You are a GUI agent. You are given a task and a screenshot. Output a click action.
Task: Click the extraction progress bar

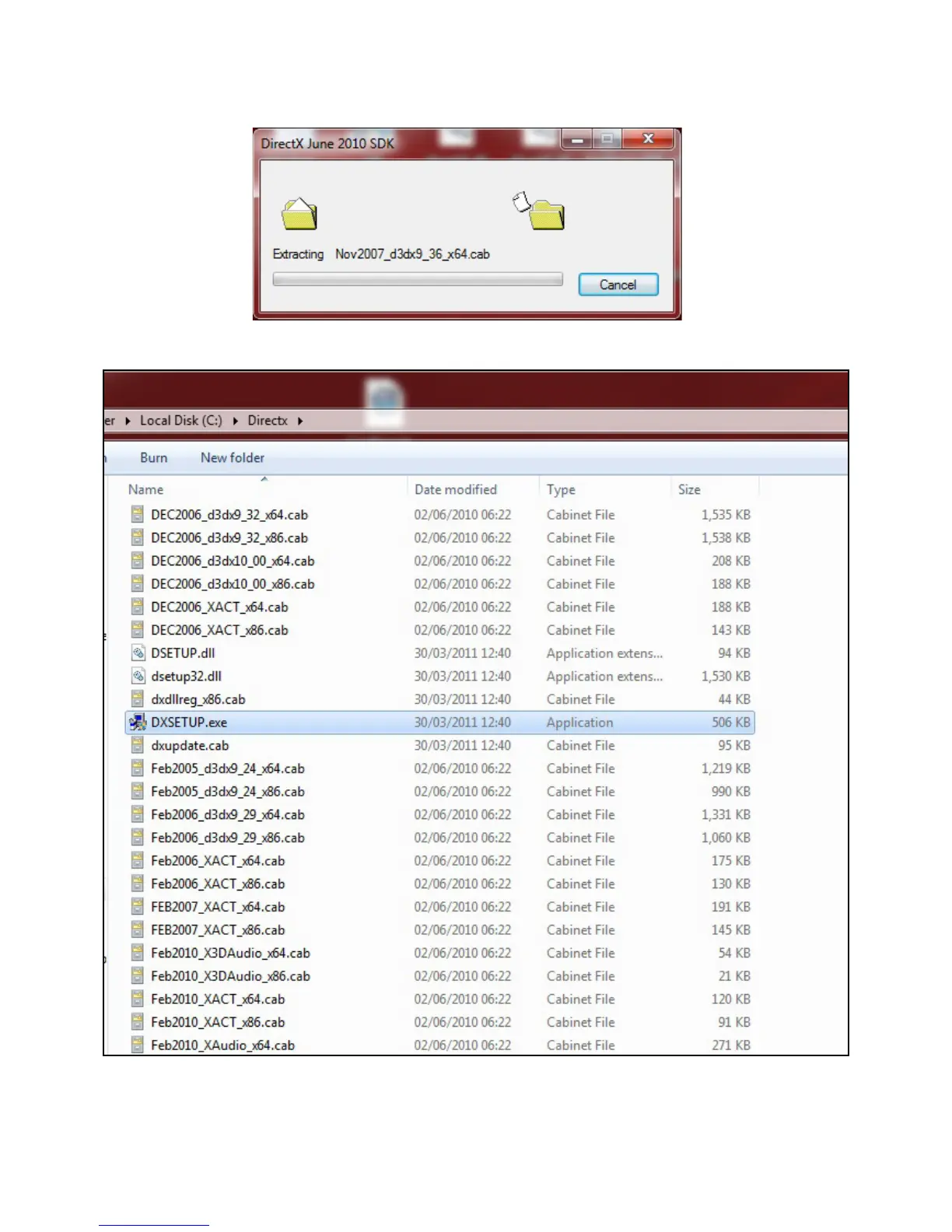pos(418,279)
